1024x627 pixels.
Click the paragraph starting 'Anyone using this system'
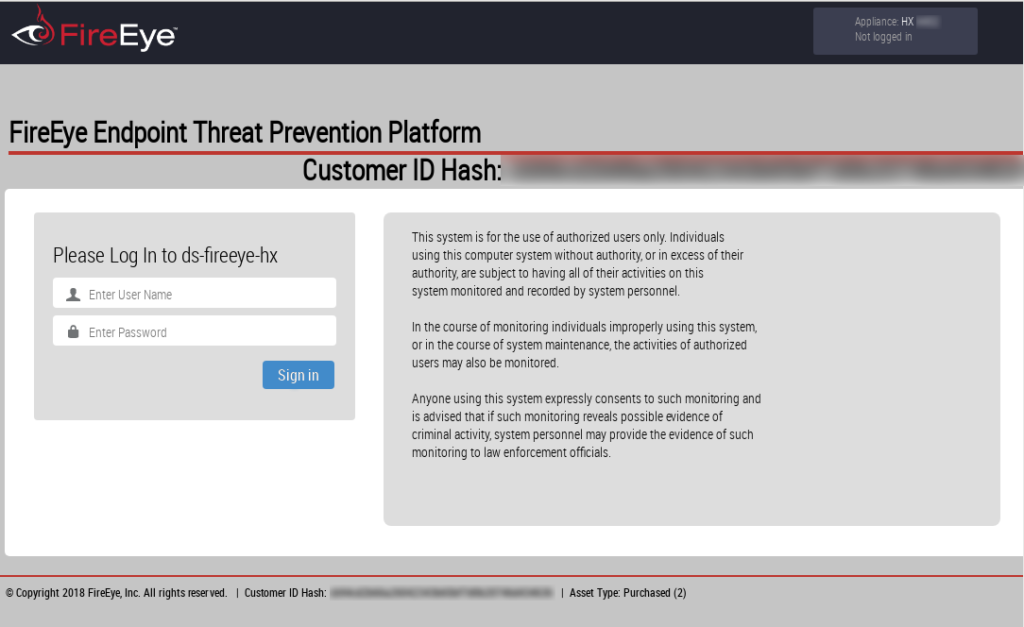586,425
